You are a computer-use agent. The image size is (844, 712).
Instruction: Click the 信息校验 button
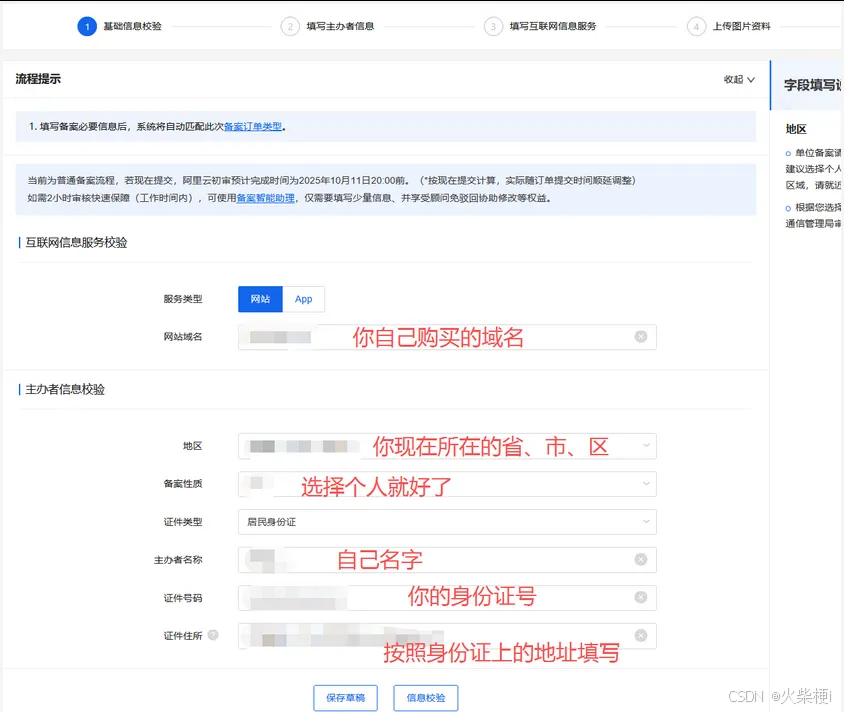point(426,698)
